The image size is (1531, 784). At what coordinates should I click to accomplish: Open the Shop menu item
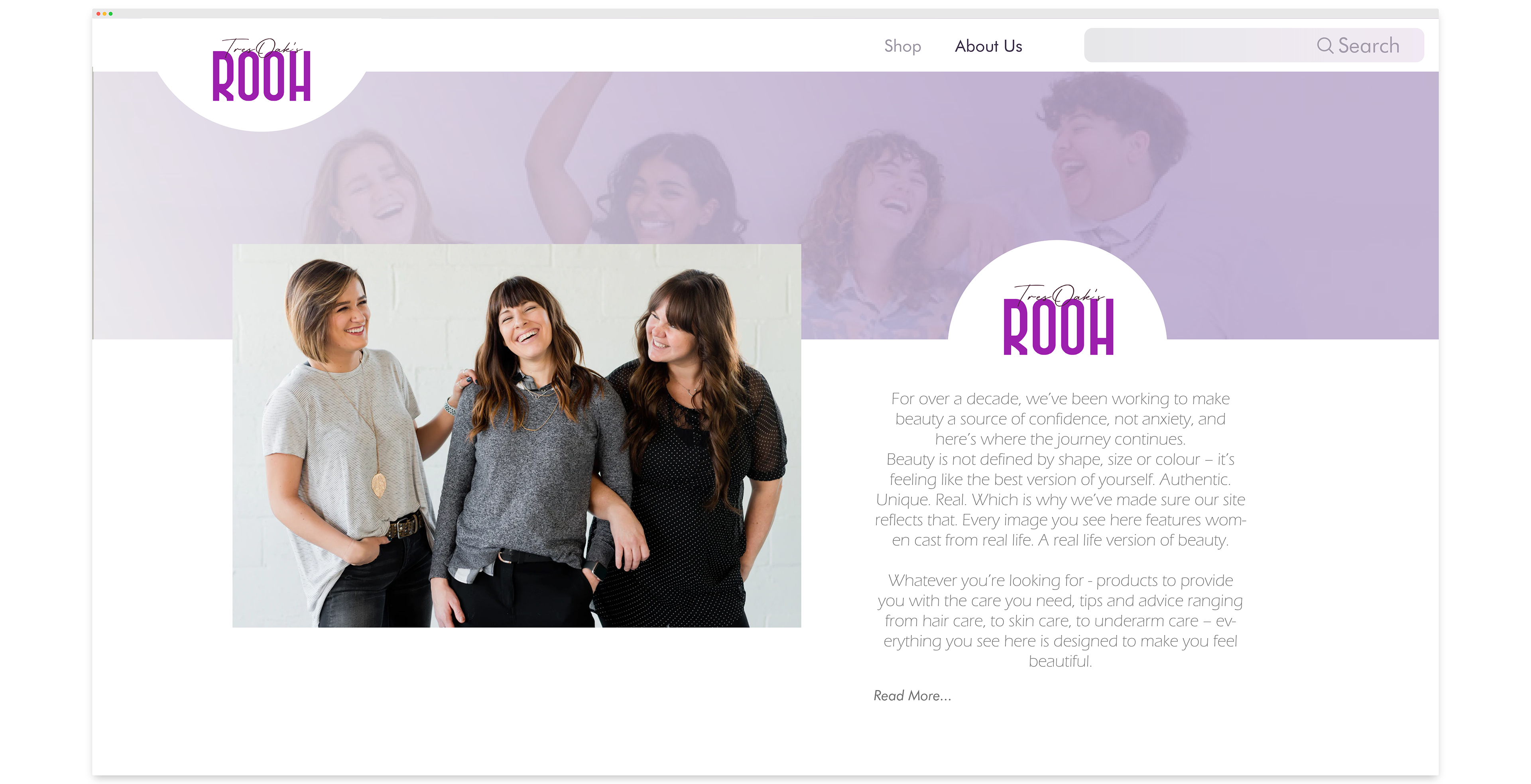(902, 46)
